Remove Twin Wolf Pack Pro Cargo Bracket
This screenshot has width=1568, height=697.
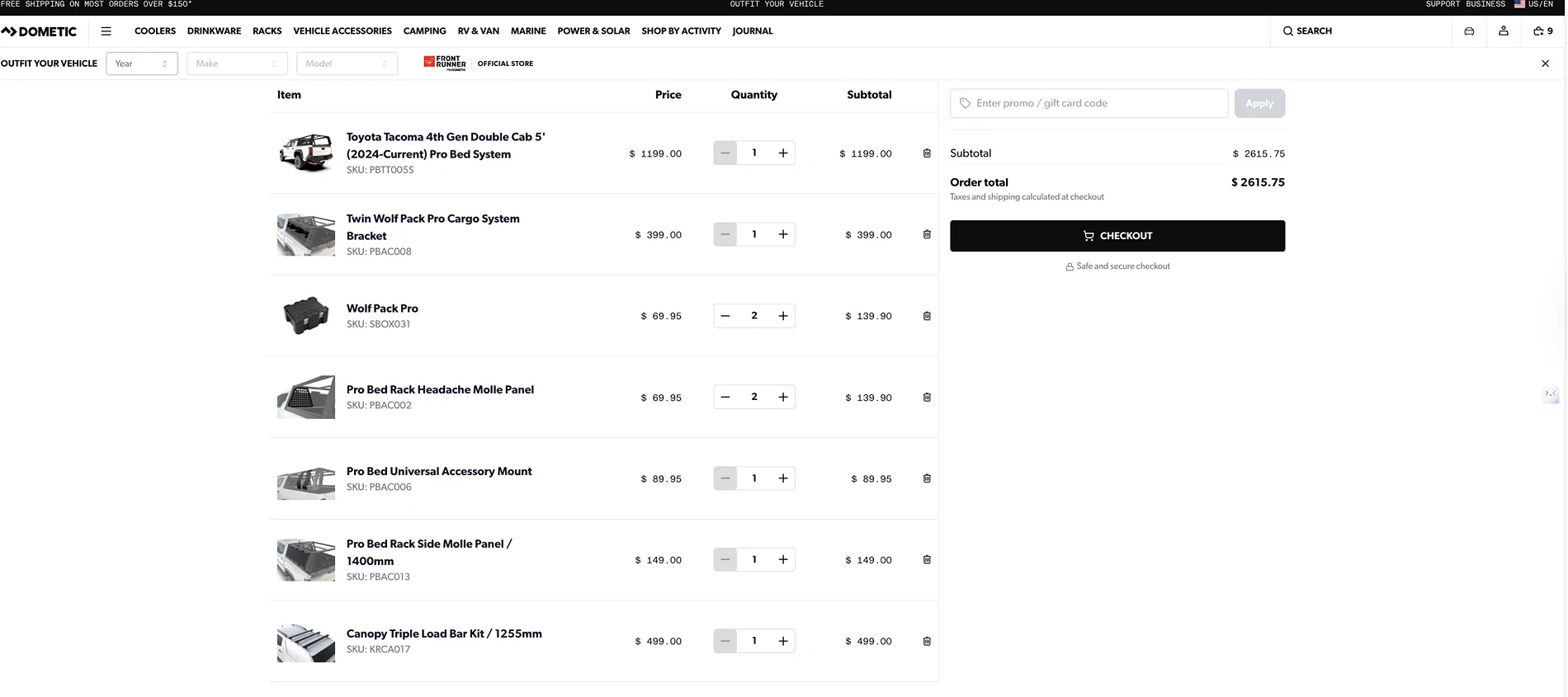tap(927, 234)
